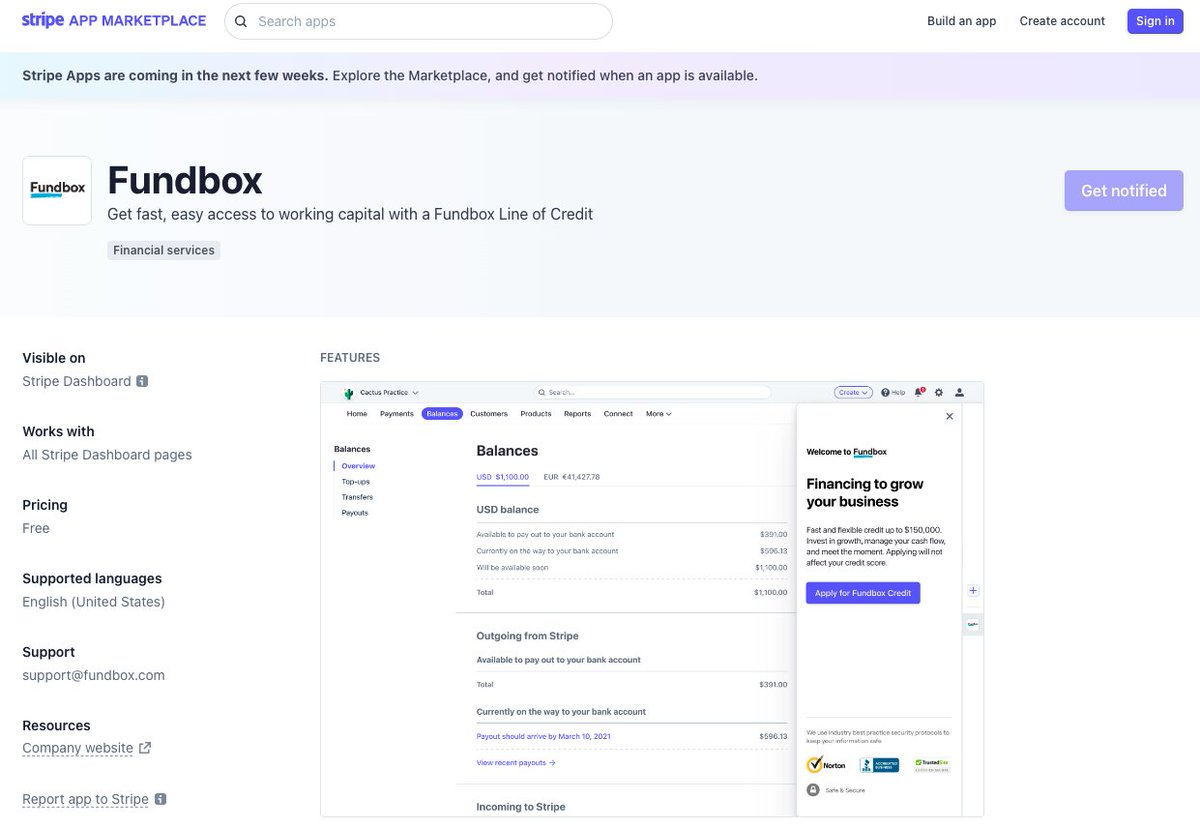This screenshot has width=1200, height=828.
Task: Click info icon beside Report app to Stripe
Action: pyautogui.click(x=160, y=799)
